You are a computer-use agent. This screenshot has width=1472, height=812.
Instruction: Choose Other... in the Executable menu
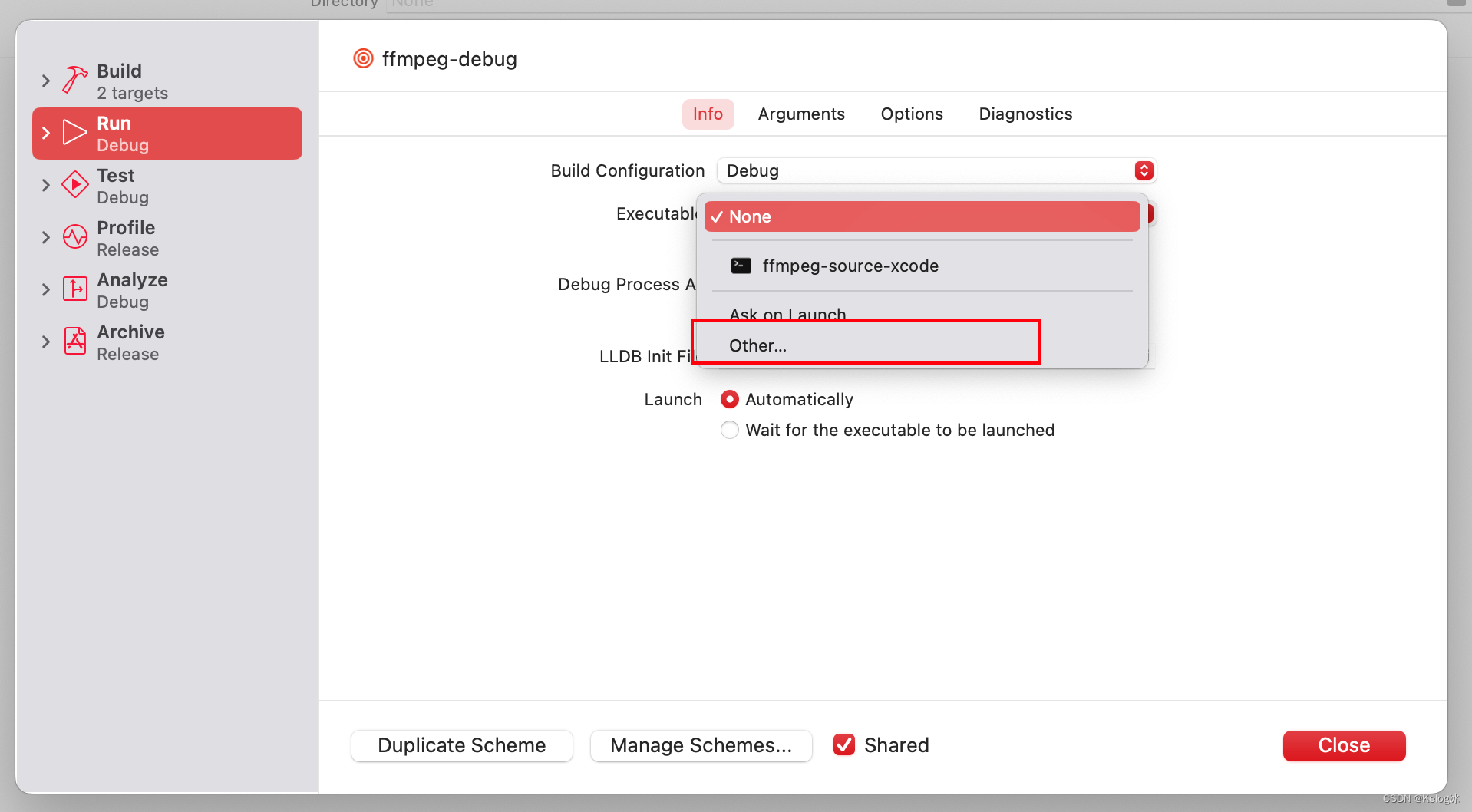[x=922, y=345]
